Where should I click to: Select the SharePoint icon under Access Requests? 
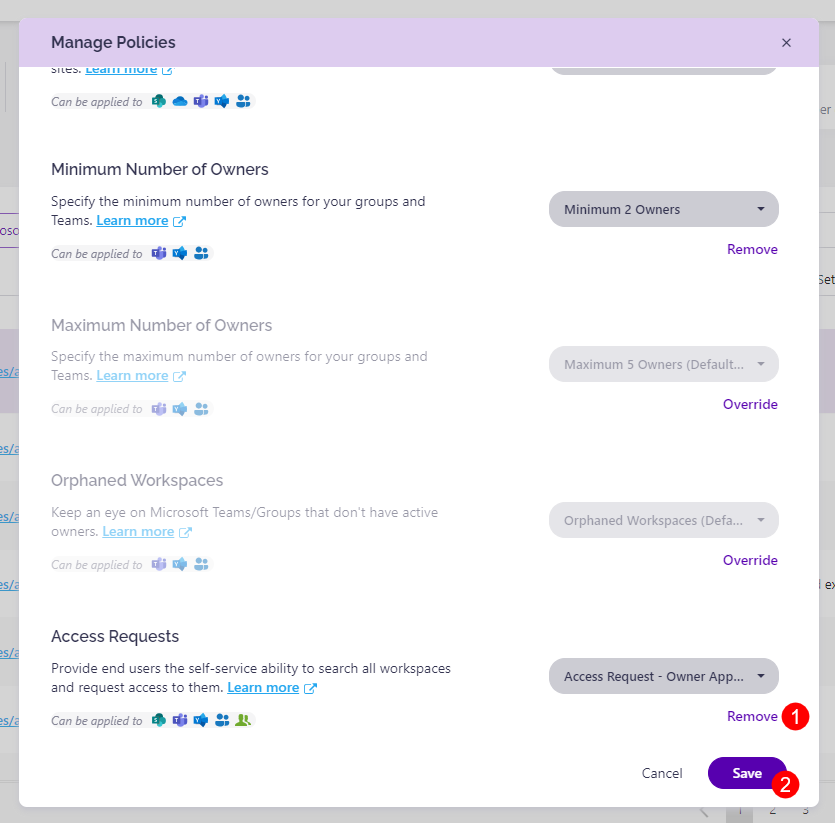click(158, 720)
